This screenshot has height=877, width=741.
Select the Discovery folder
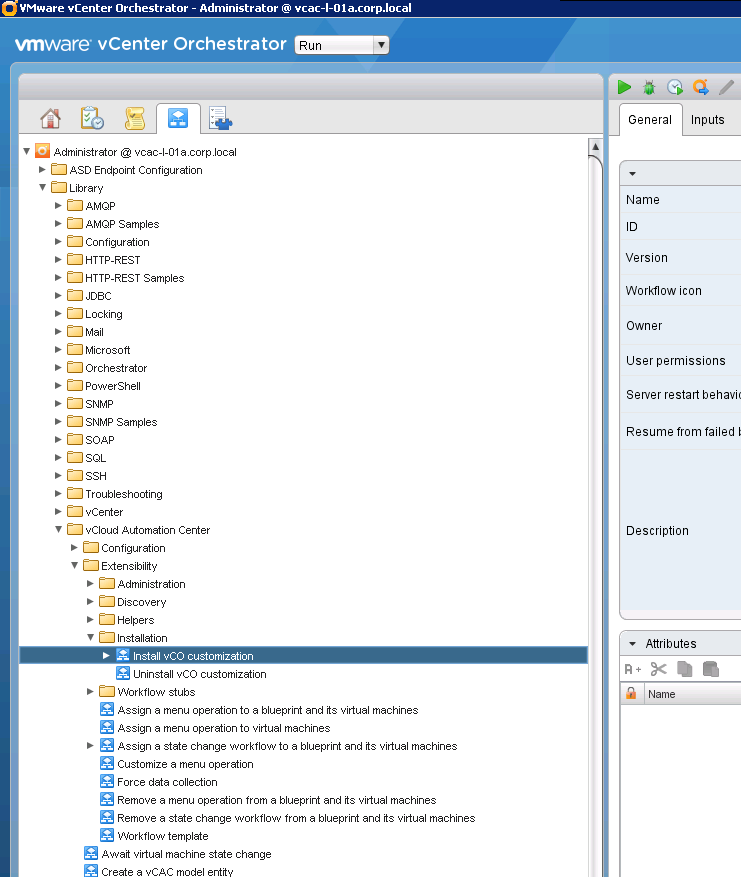(x=141, y=602)
